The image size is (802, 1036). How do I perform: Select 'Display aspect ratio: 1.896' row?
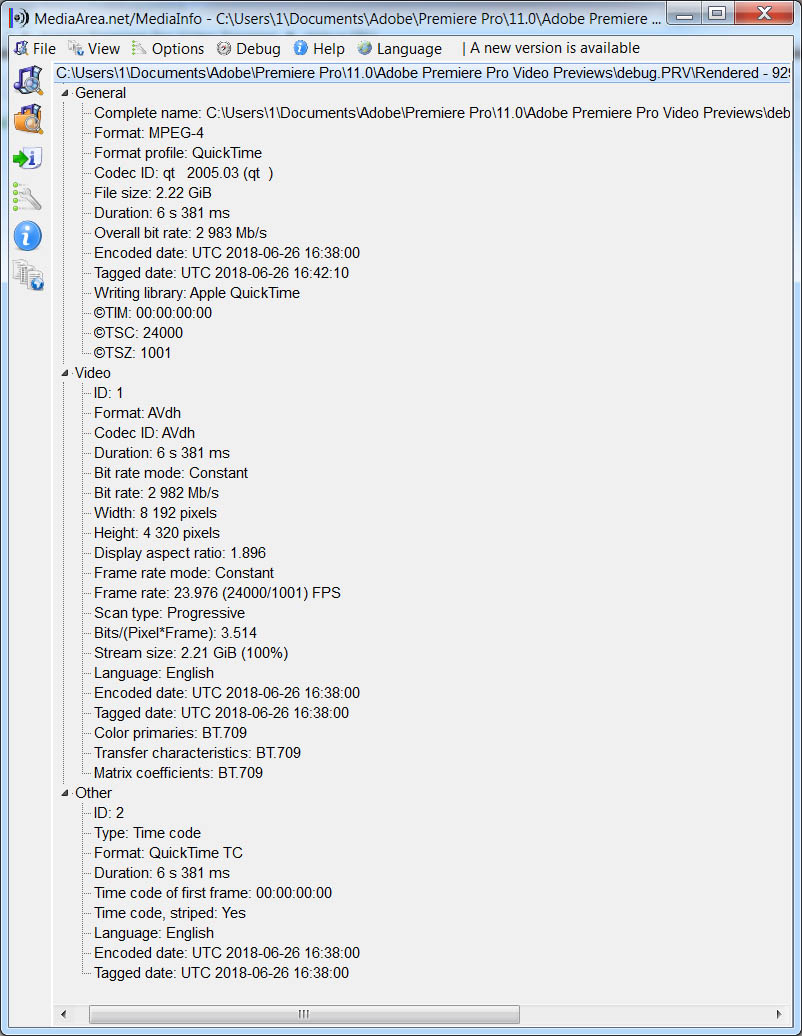point(180,553)
